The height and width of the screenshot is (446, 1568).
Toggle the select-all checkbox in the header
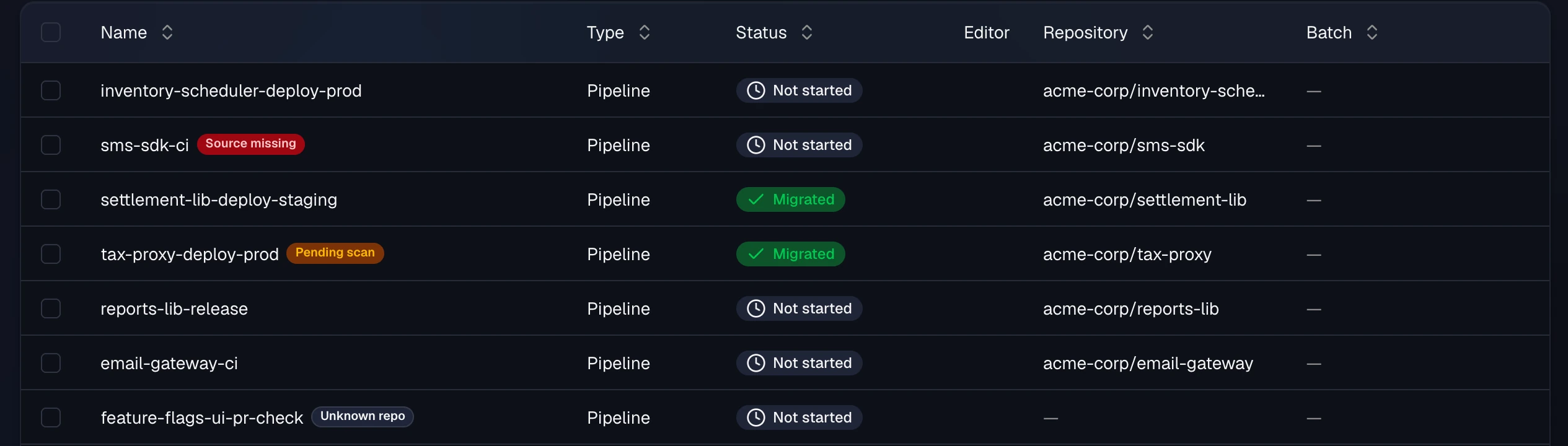[51, 32]
